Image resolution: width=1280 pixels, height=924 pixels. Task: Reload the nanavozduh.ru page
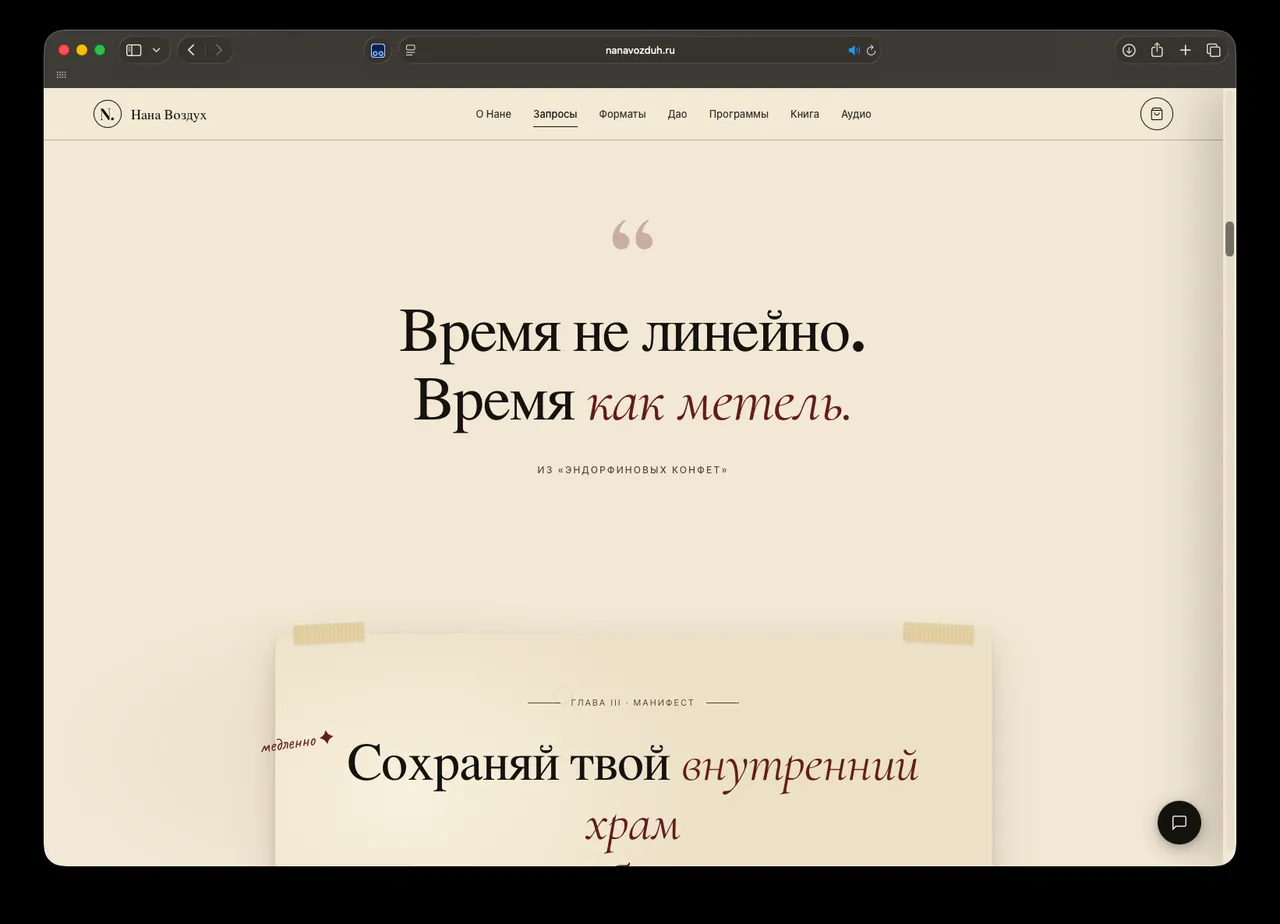(x=871, y=50)
